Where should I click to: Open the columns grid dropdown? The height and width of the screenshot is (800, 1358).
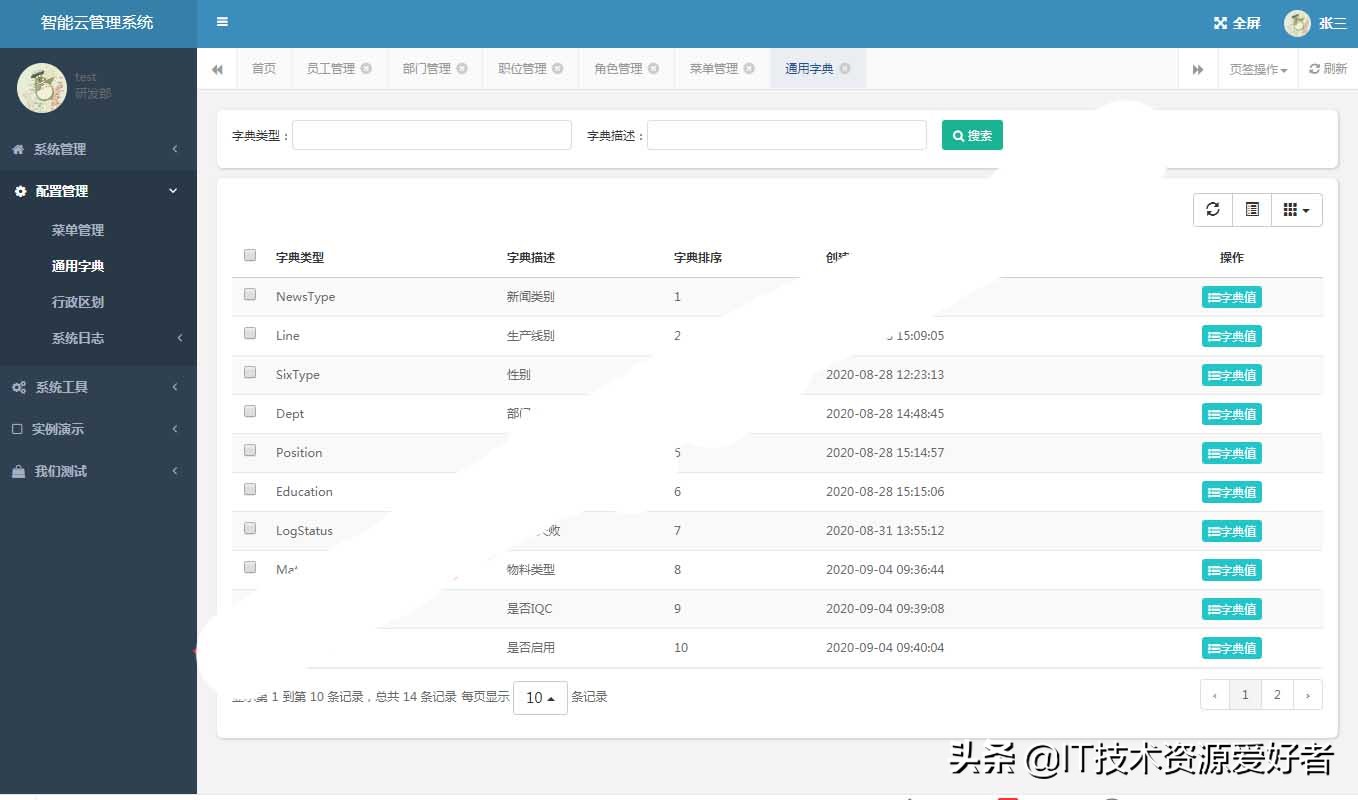(1297, 209)
